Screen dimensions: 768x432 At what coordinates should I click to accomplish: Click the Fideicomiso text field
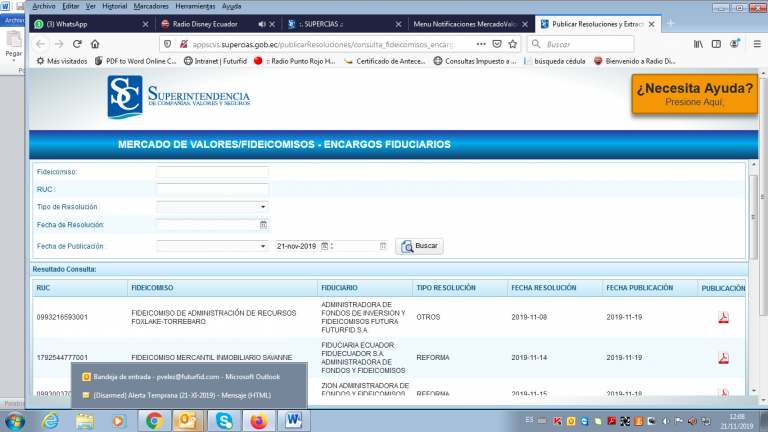click(212, 172)
